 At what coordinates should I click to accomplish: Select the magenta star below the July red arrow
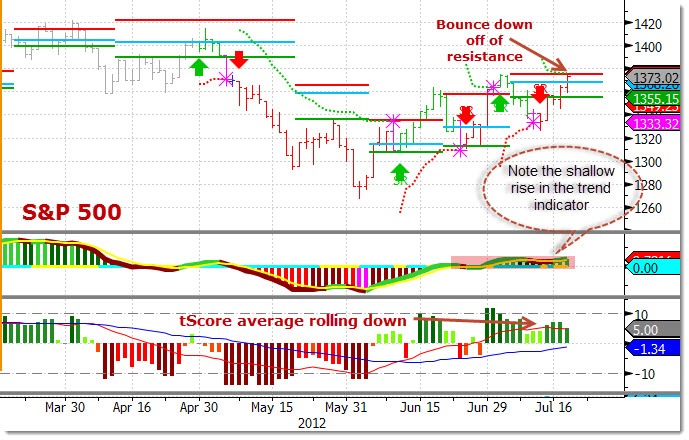pos(533,123)
